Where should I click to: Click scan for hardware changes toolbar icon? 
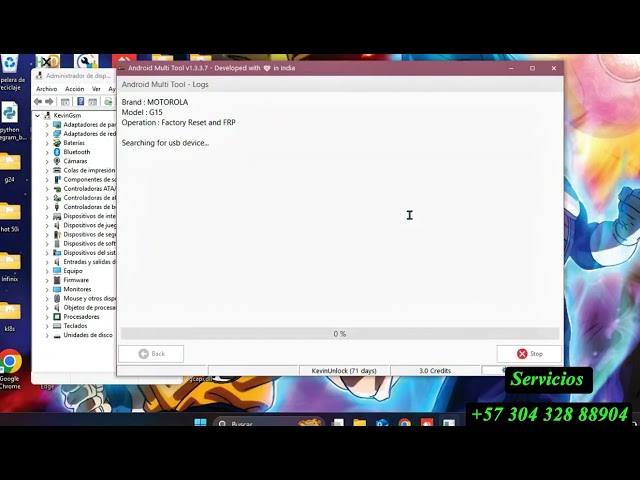(108, 102)
